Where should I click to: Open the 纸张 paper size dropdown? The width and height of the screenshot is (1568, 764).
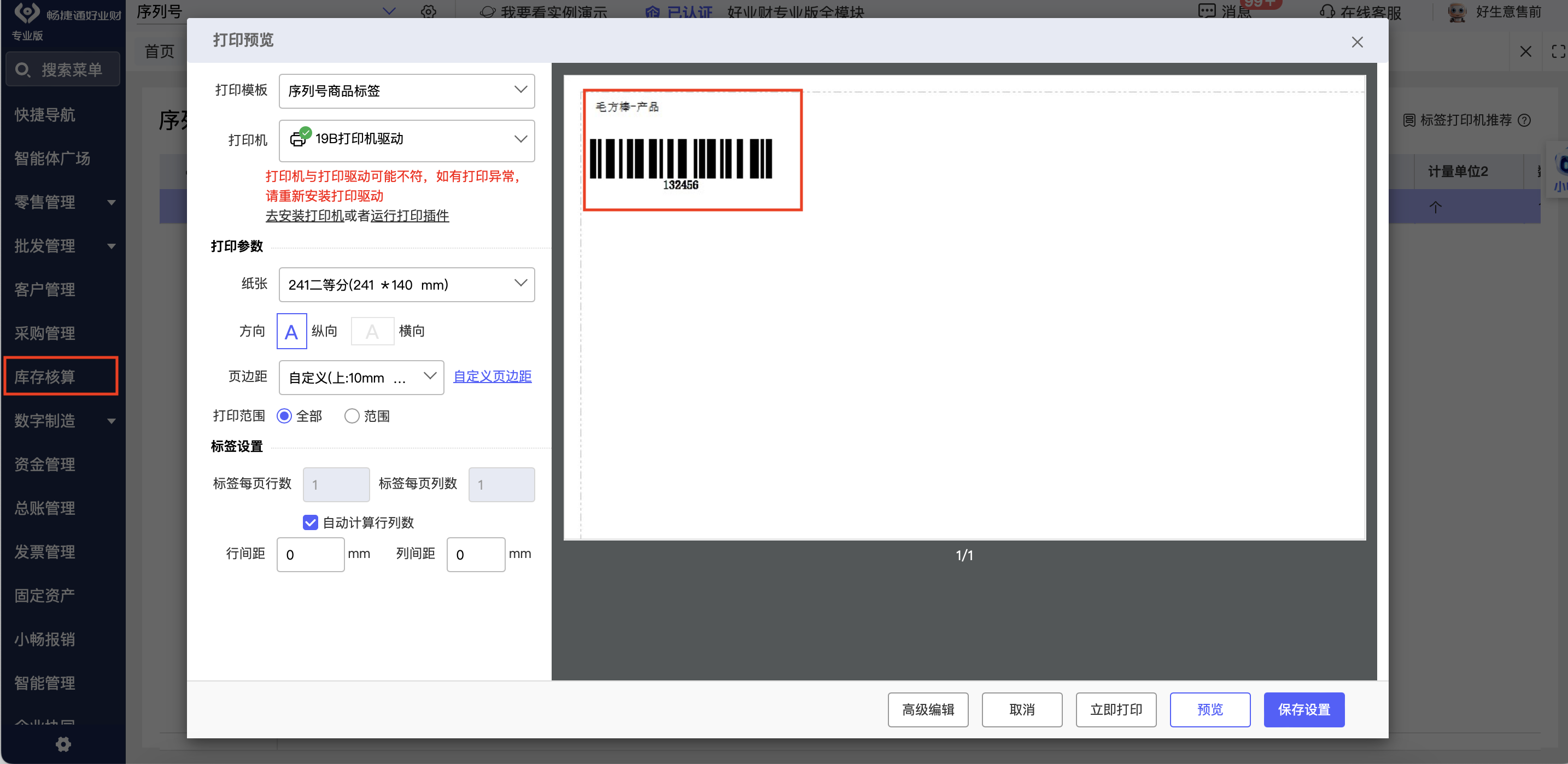[x=407, y=284]
